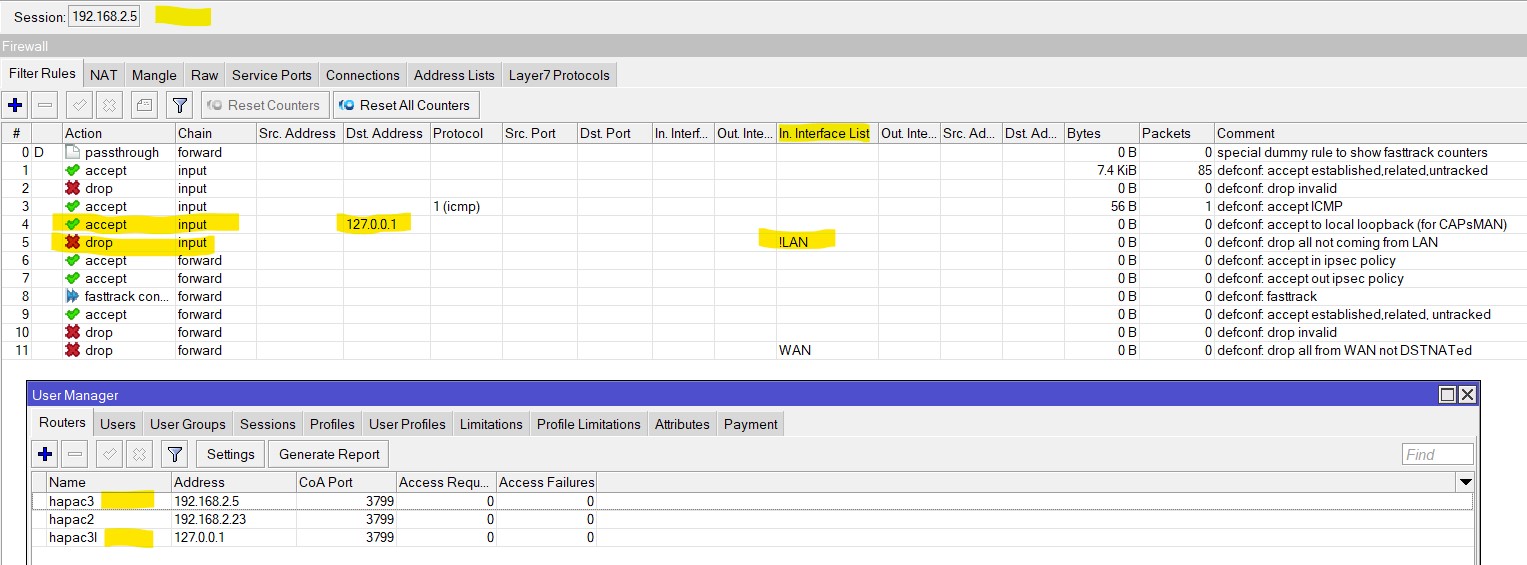
Task: Click the Session address field
Action: click(104, 16)
